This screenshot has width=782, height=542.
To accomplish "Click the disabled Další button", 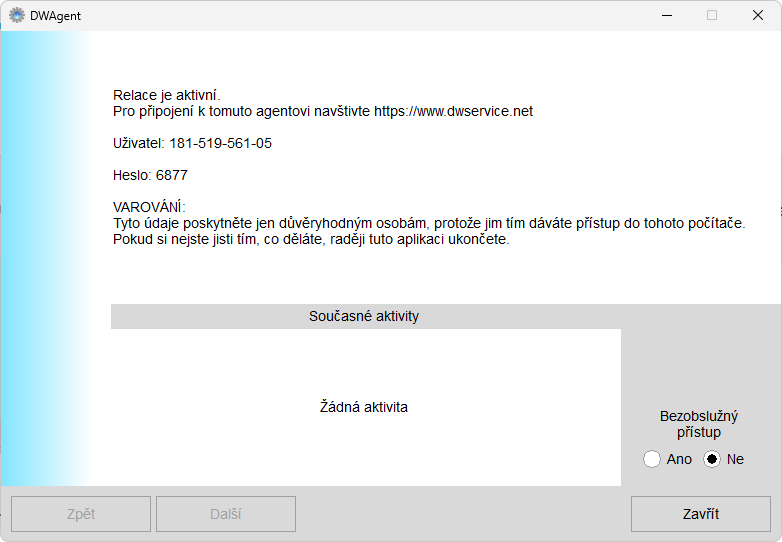I will pyautogui.click(x=226, y=514).
